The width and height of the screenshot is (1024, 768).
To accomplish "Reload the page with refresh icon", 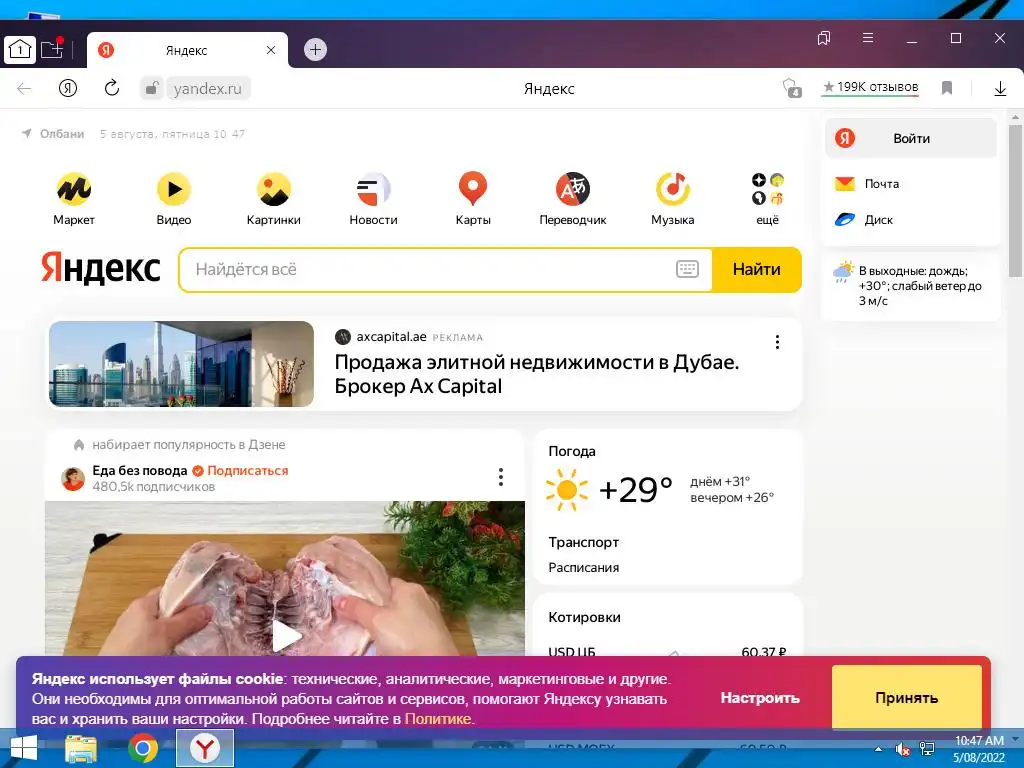I will (x=112, y=88).
